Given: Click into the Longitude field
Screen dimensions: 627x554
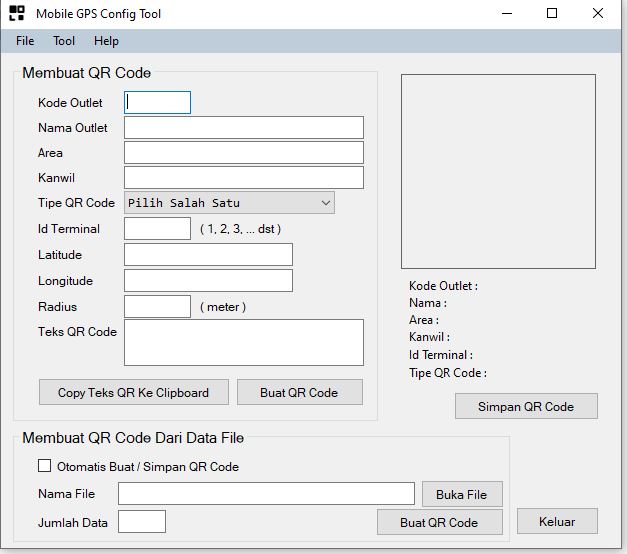Looking at the screenshot, I should point(208,281).
